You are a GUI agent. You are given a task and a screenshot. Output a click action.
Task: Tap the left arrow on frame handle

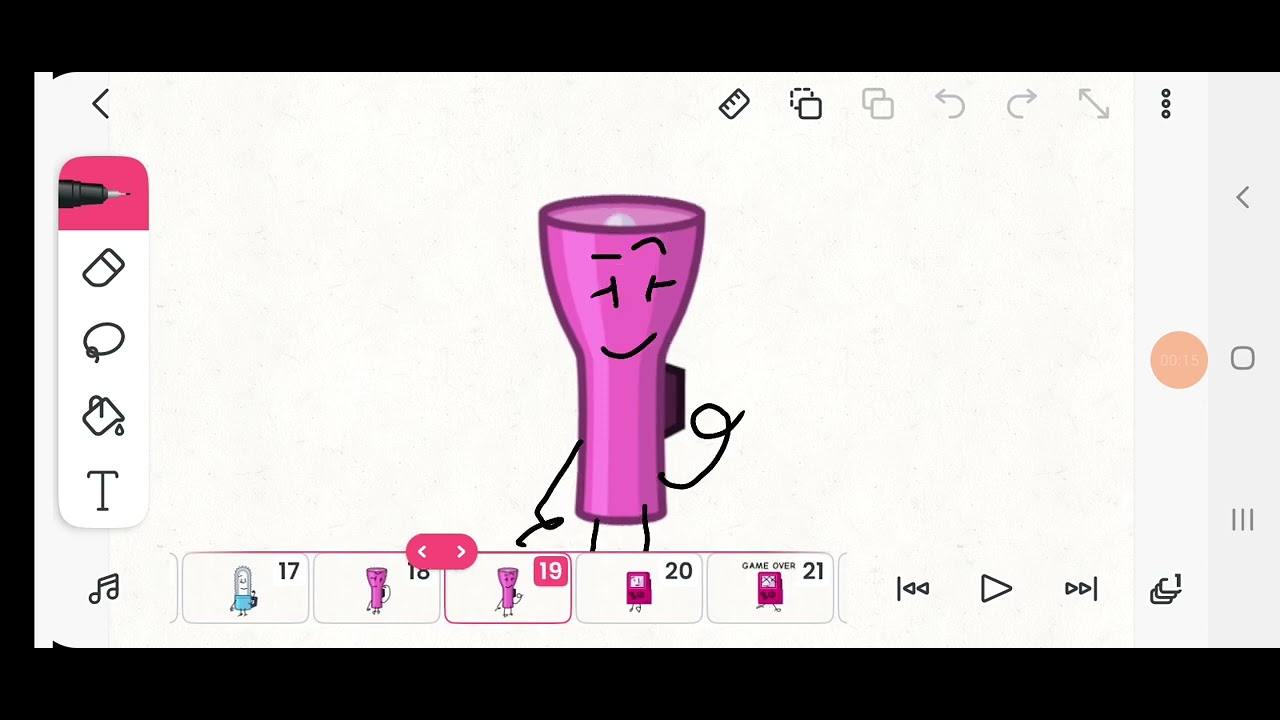[422, 552]
